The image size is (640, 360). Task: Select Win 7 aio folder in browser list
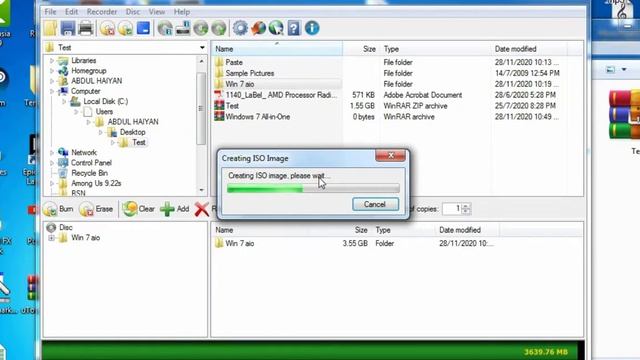pos(240,84)
